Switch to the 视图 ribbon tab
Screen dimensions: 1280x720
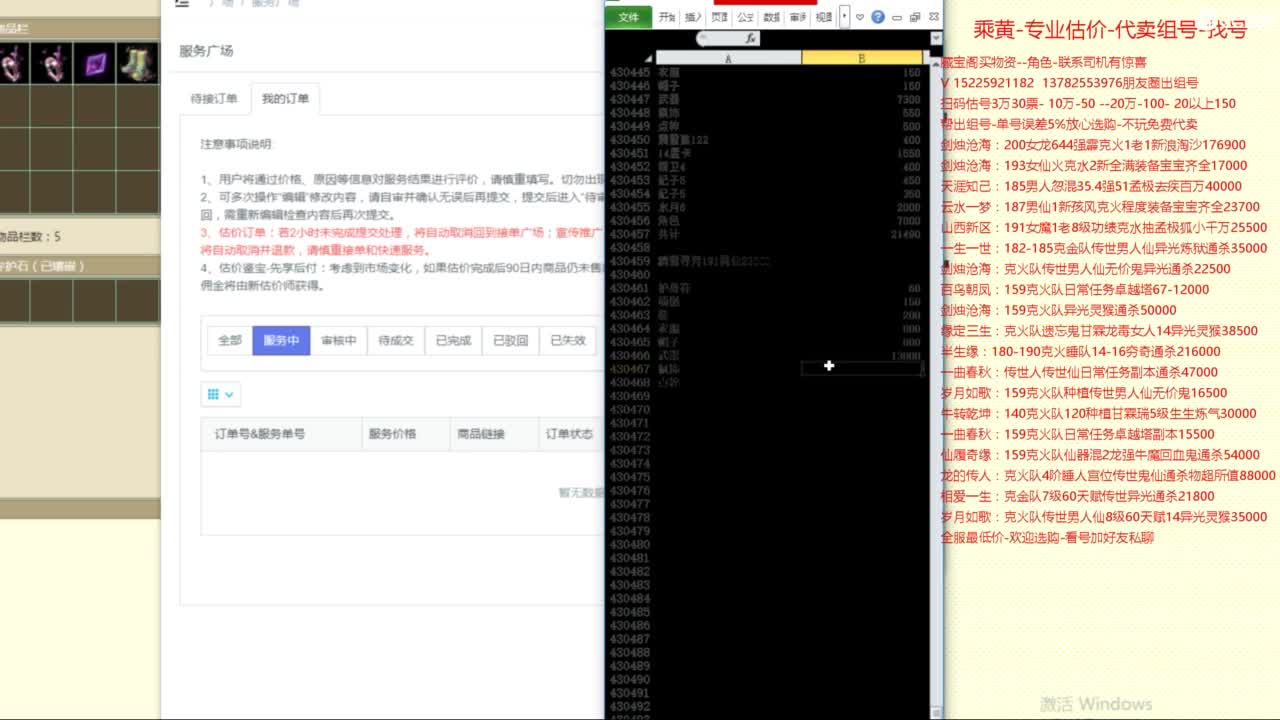click(824, 17)
